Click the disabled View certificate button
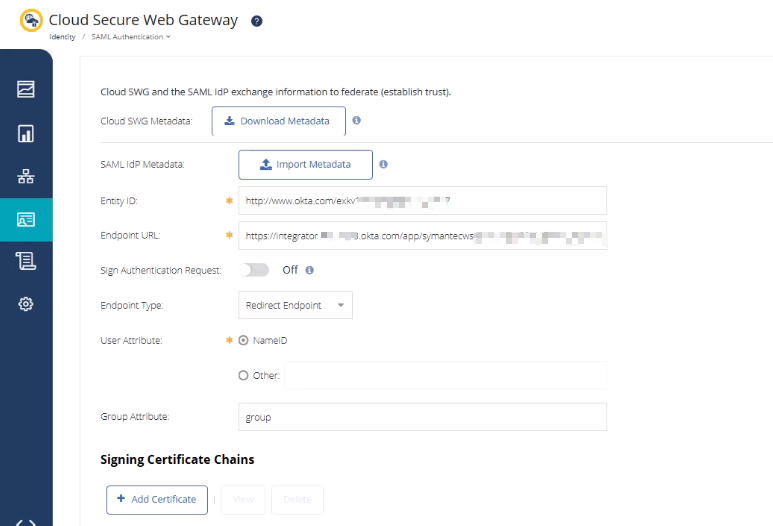This screenshot has height=526, width=773. coord(243,500)
